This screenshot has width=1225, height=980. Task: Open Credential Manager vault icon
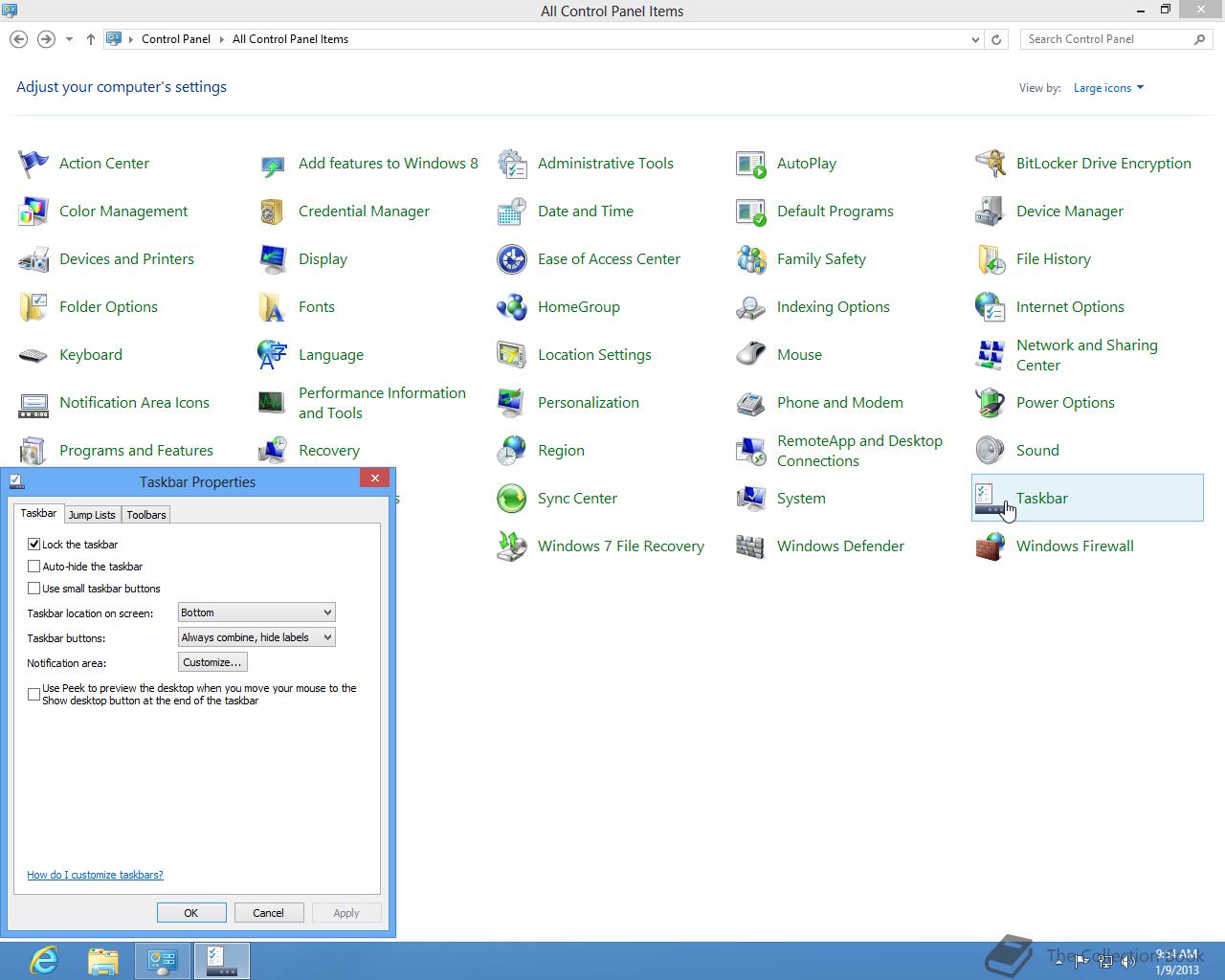coord(273,212)
